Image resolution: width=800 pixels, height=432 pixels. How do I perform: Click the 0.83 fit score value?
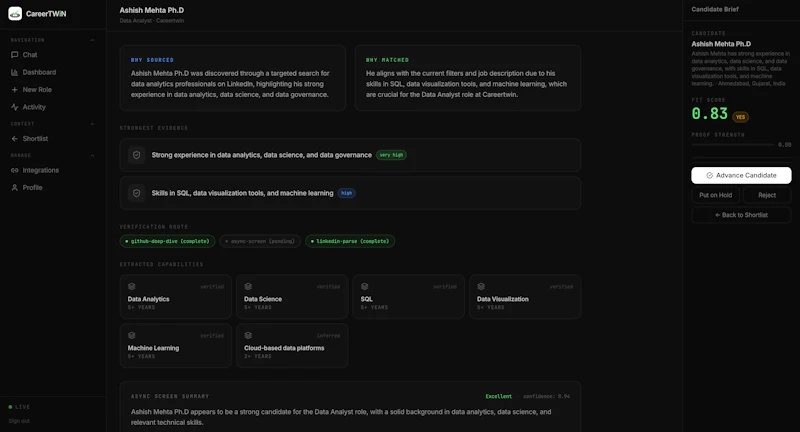click(709, 114)
